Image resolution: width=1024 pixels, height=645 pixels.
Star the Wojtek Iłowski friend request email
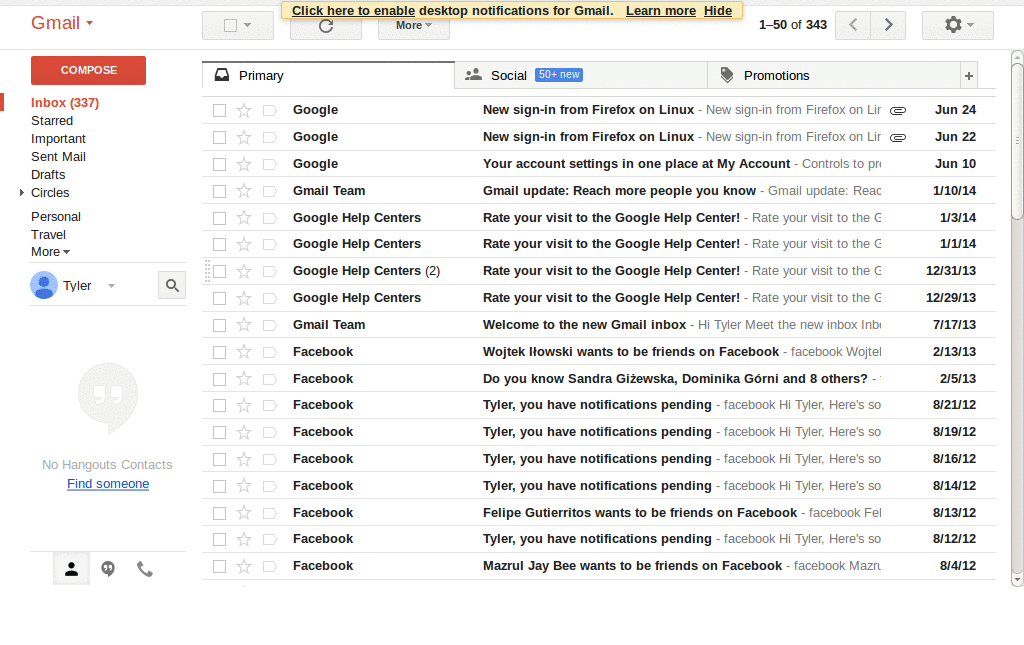tap(244, 352)
